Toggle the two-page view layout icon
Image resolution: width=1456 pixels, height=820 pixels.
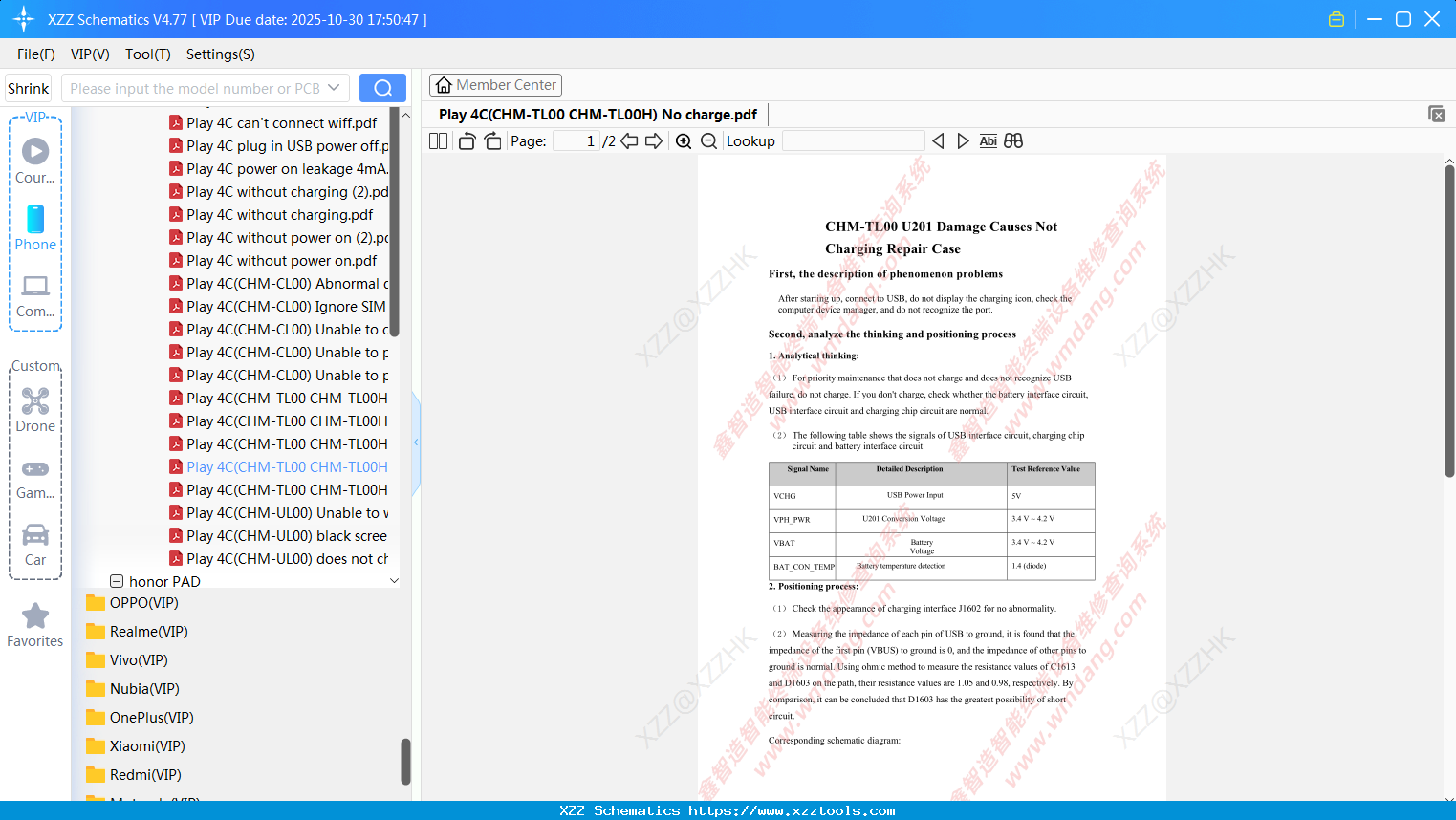(x=439, y=141)
